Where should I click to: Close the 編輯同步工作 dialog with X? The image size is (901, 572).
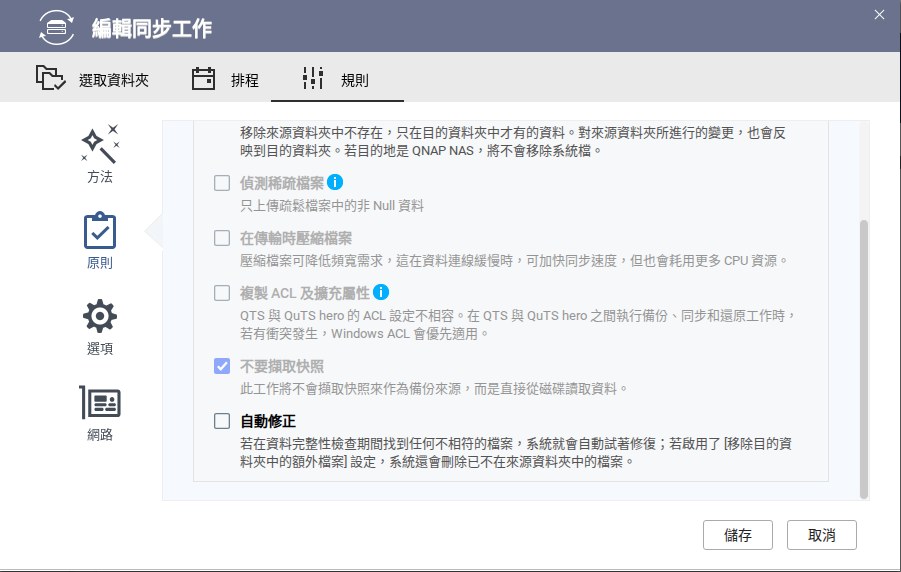click(879, 15)
